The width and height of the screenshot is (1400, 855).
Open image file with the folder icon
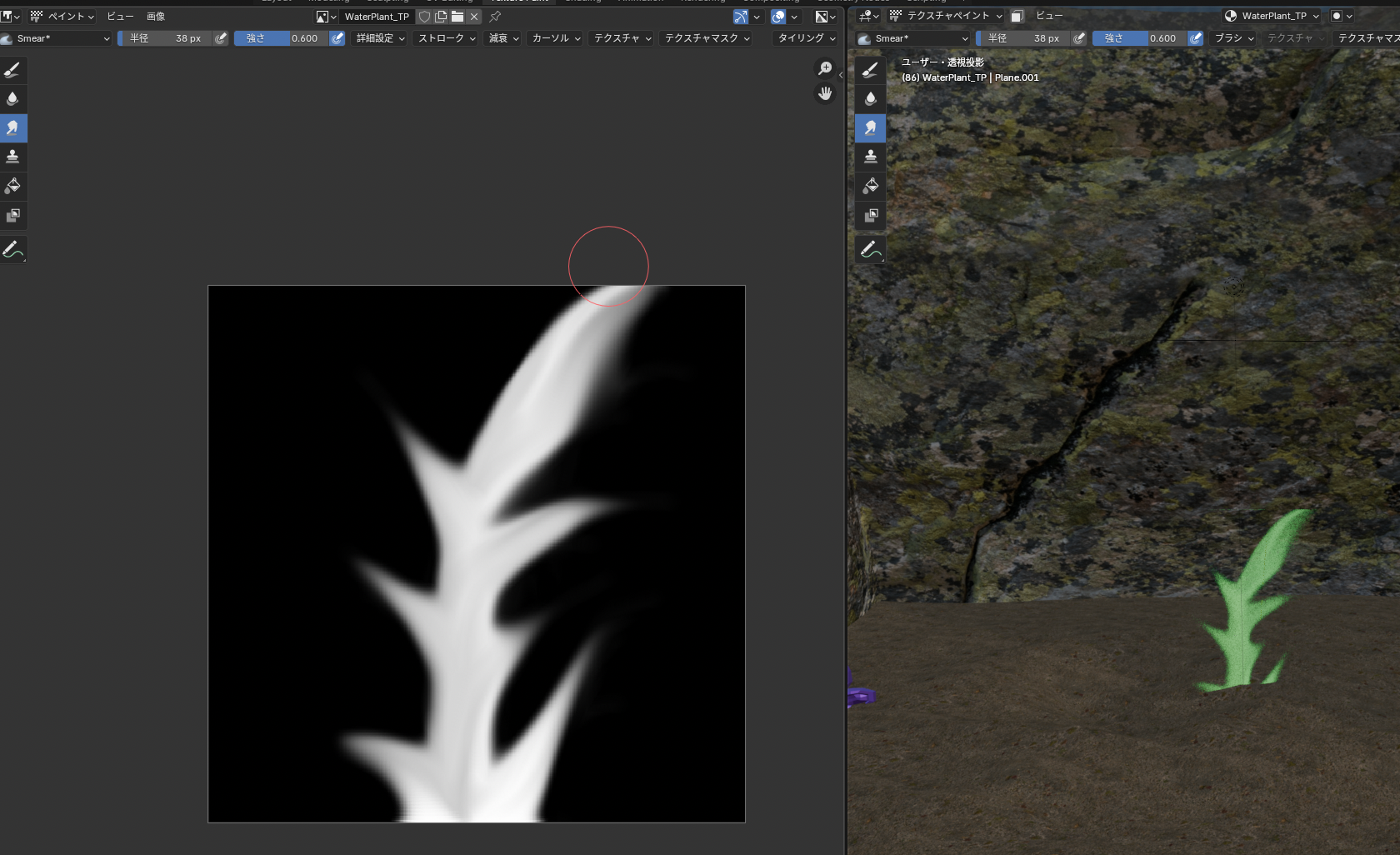(457, 17)
